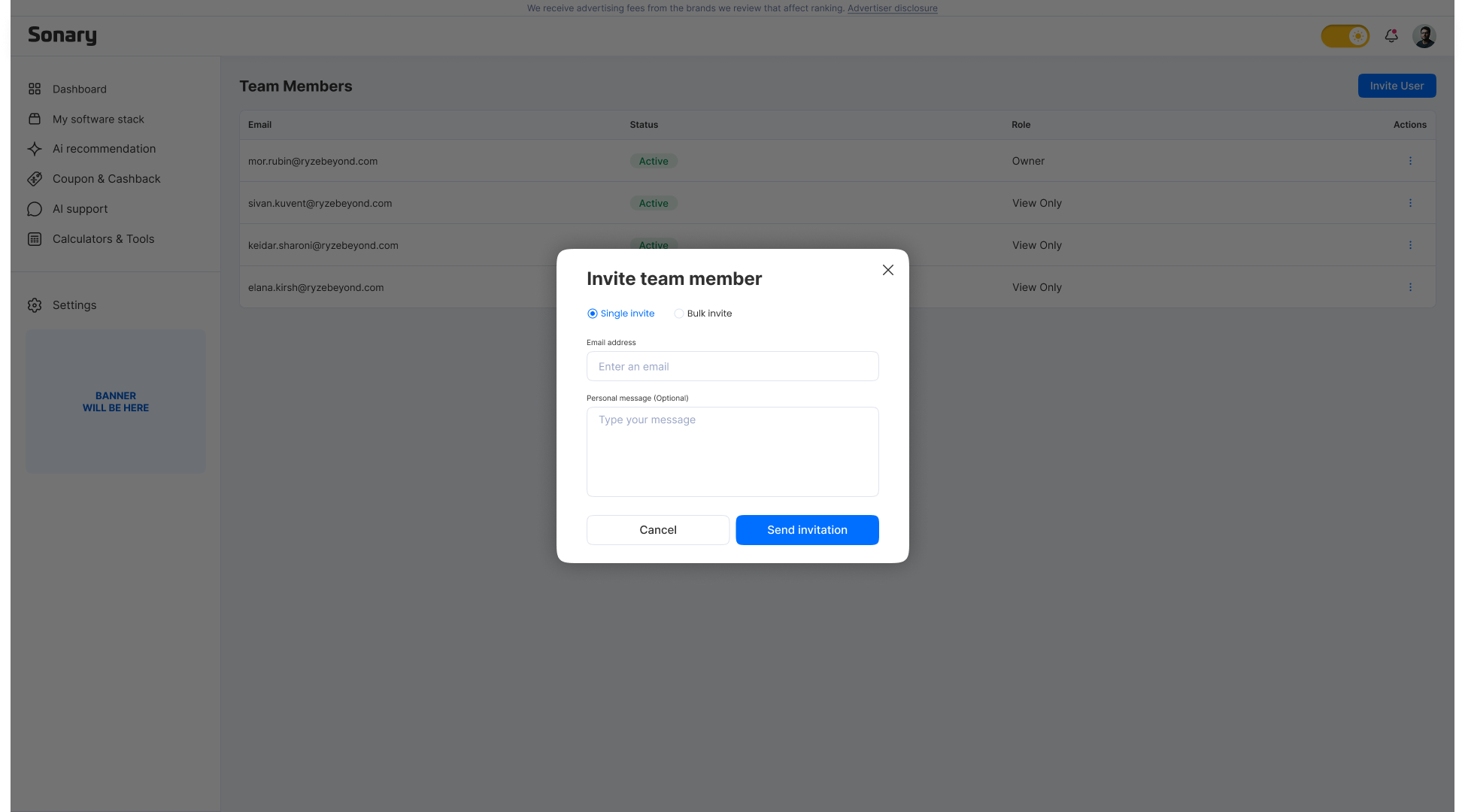Open actions menu for mor.rubin@ryzebeyond.com
This screenshot has width=1465, height=812.
click(1410, 161)
